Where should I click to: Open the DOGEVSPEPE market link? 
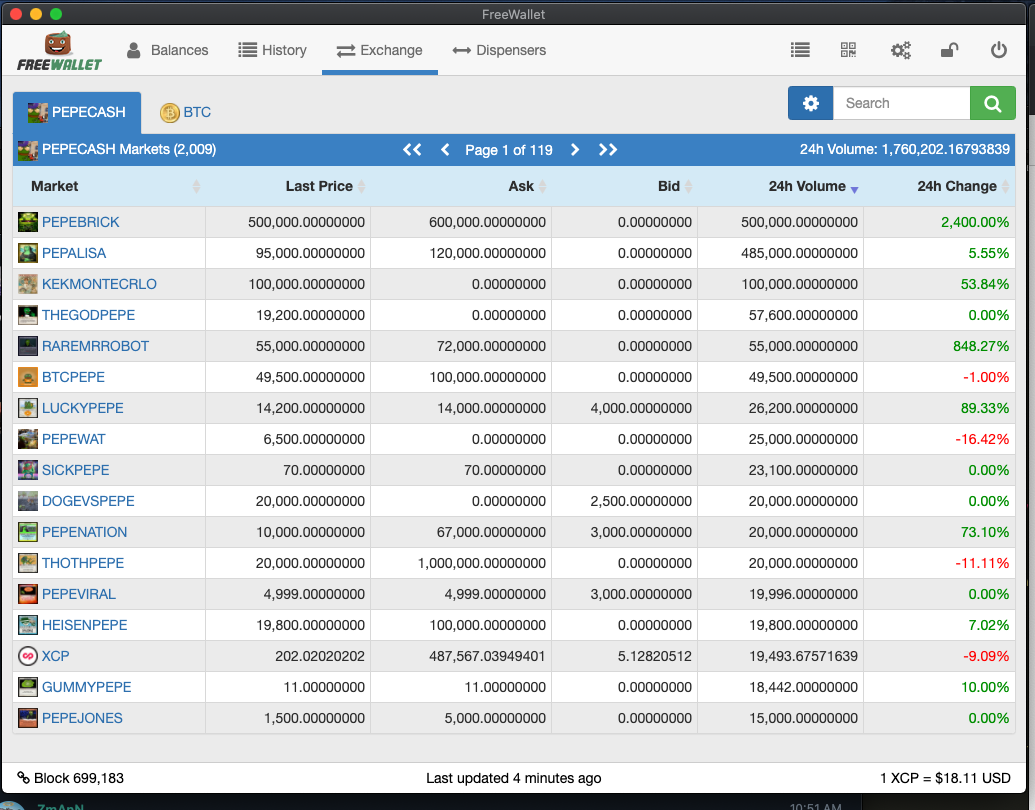click(x=88, y=501)
